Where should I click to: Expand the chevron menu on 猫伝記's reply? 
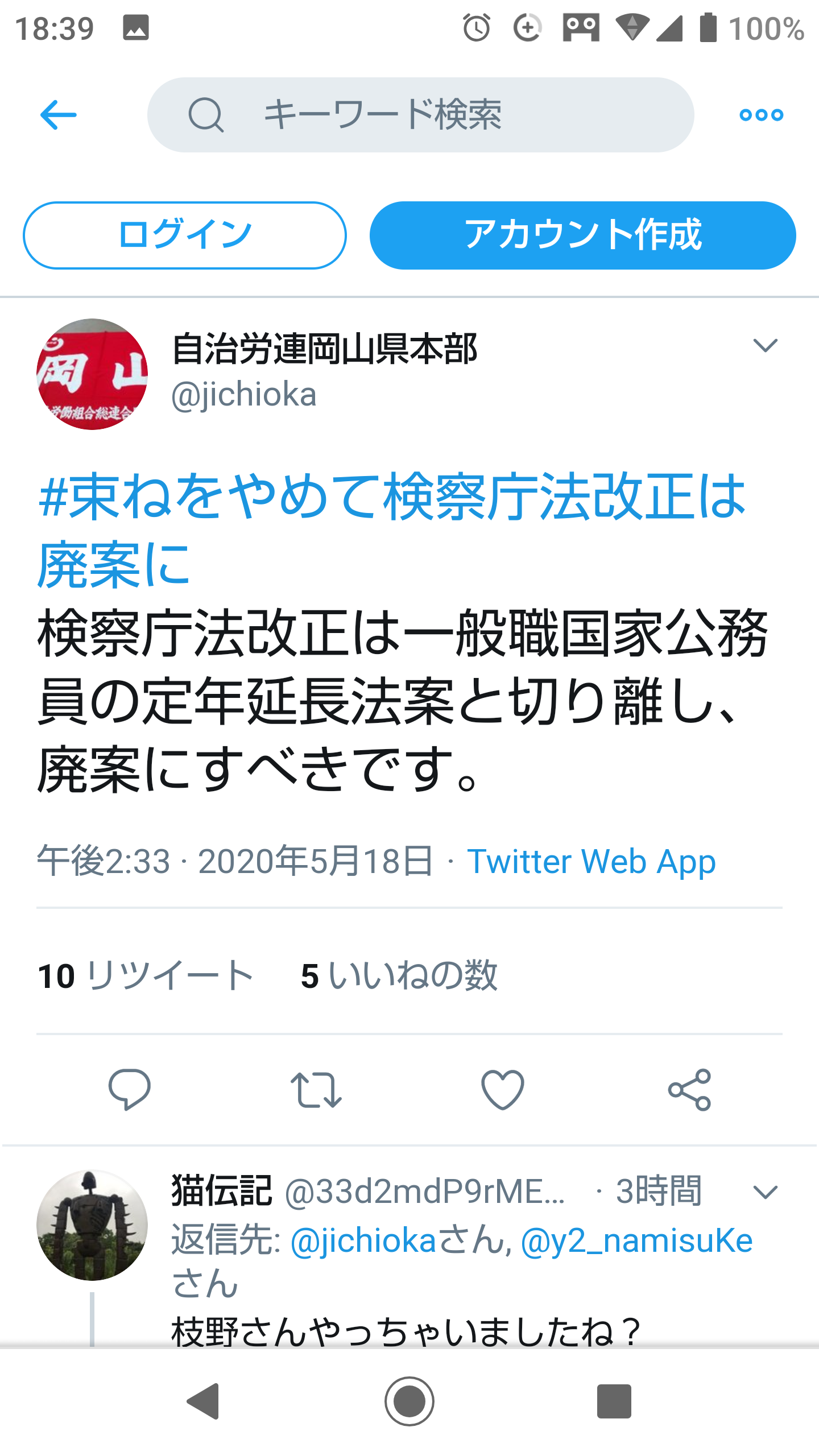click(765, 1192)
